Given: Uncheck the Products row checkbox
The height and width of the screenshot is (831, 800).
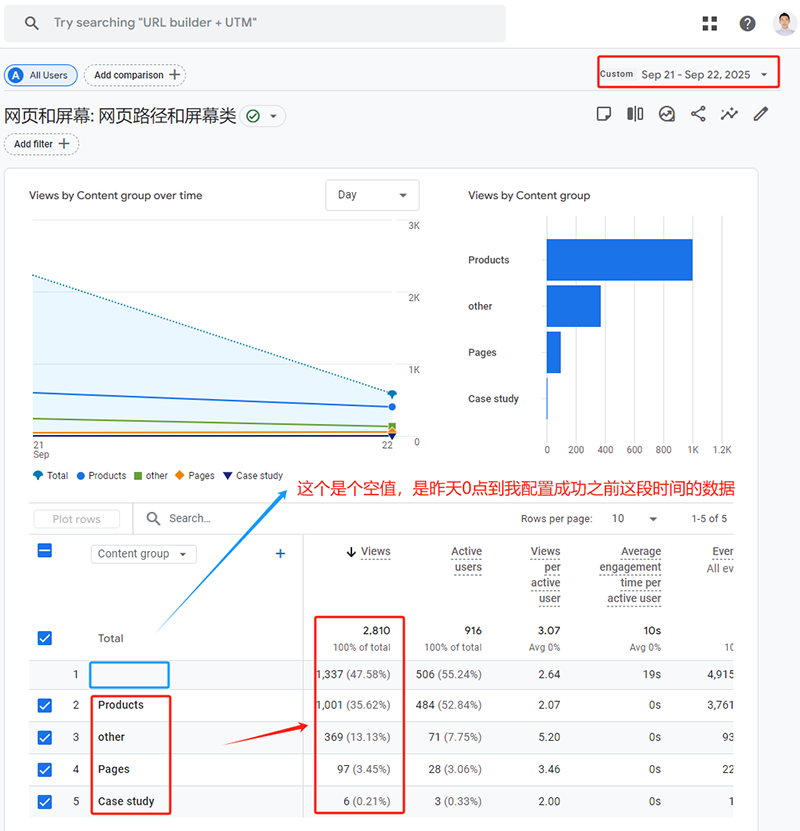Looking at the screenshot, I should pos(45,706).
